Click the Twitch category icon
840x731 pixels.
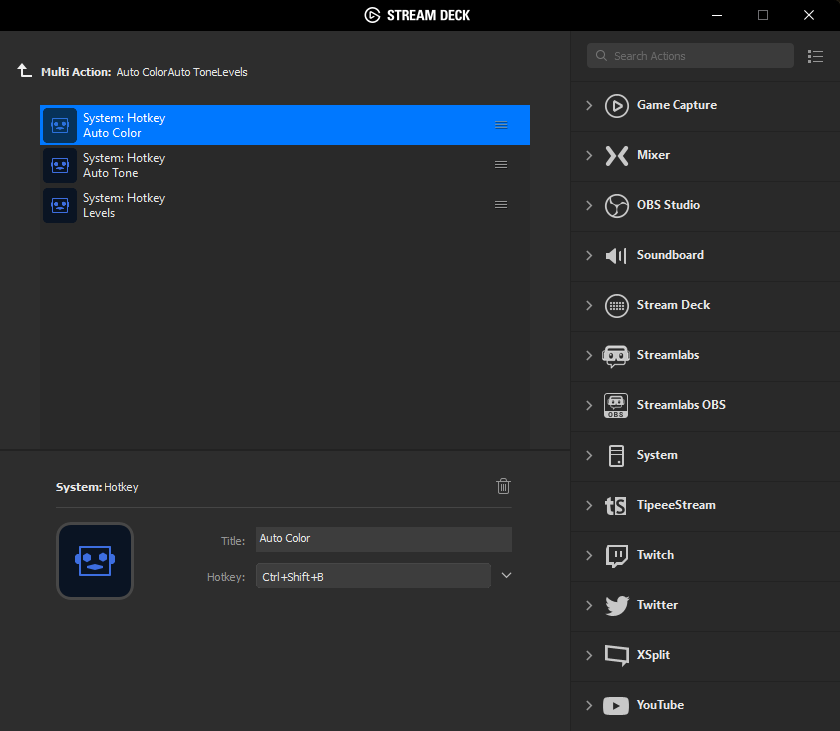(x=616, y=555)
